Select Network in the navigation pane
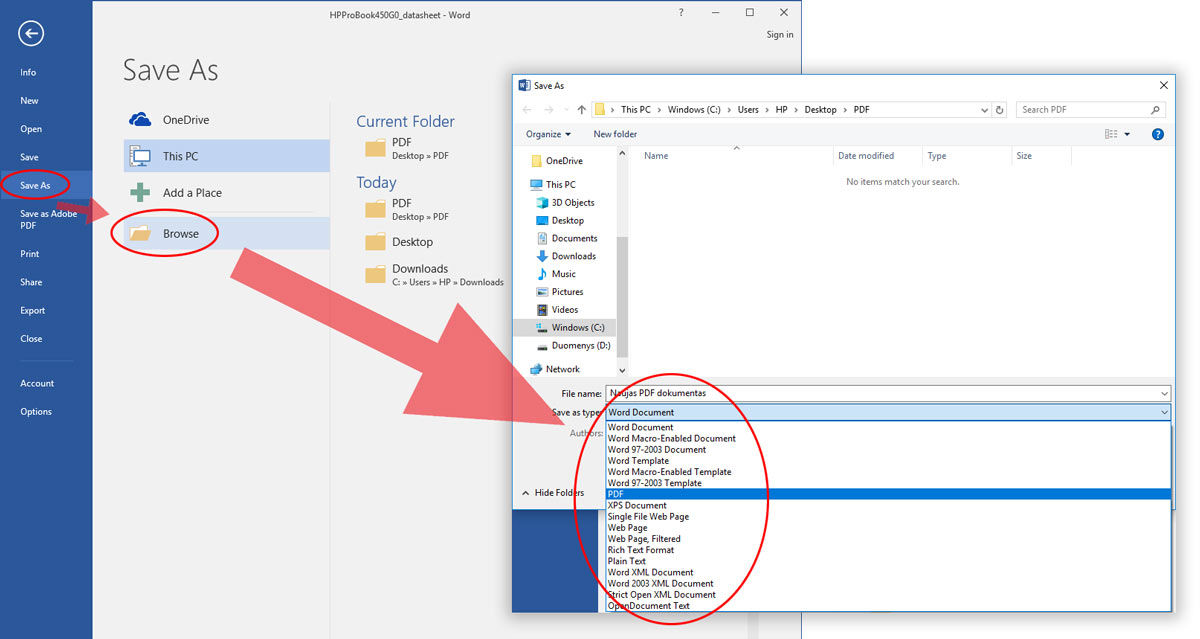This screenshot has height=639, width=1200. coord(555,369)
